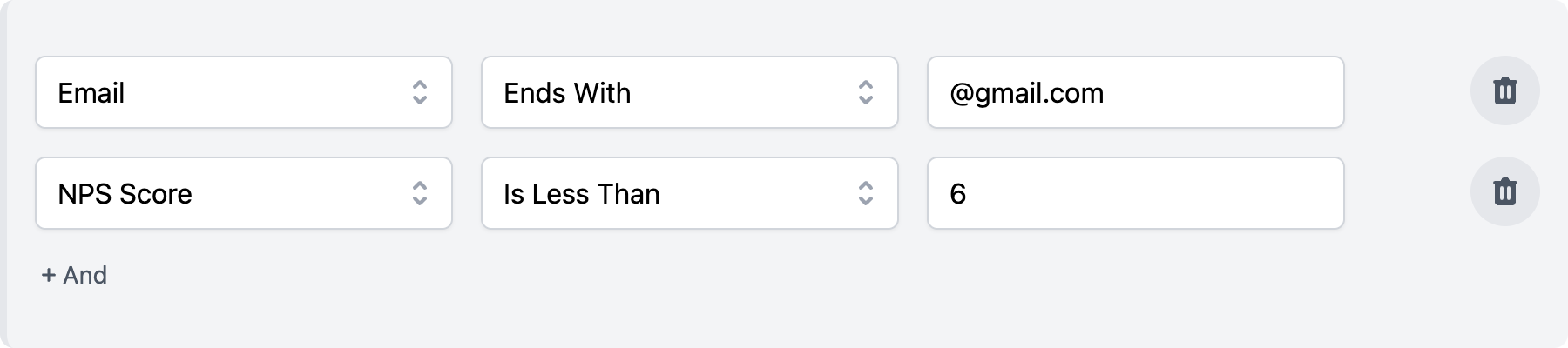This screenshot has width=1568, height=348.
Task: Click the chevron arrows beside Ends With
Action: [x=866, y=92]
